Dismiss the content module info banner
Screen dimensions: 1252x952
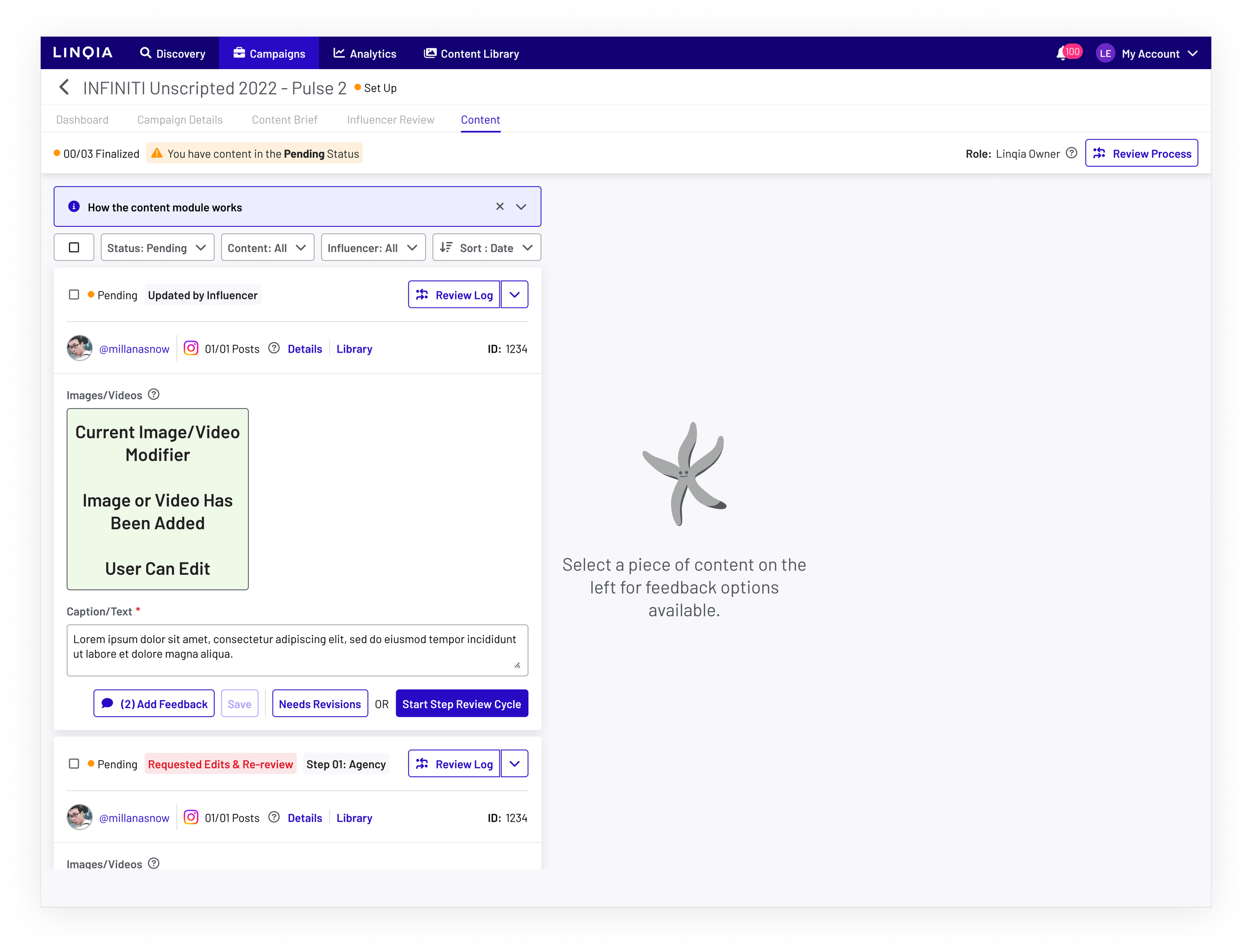[x=499, y=207]
